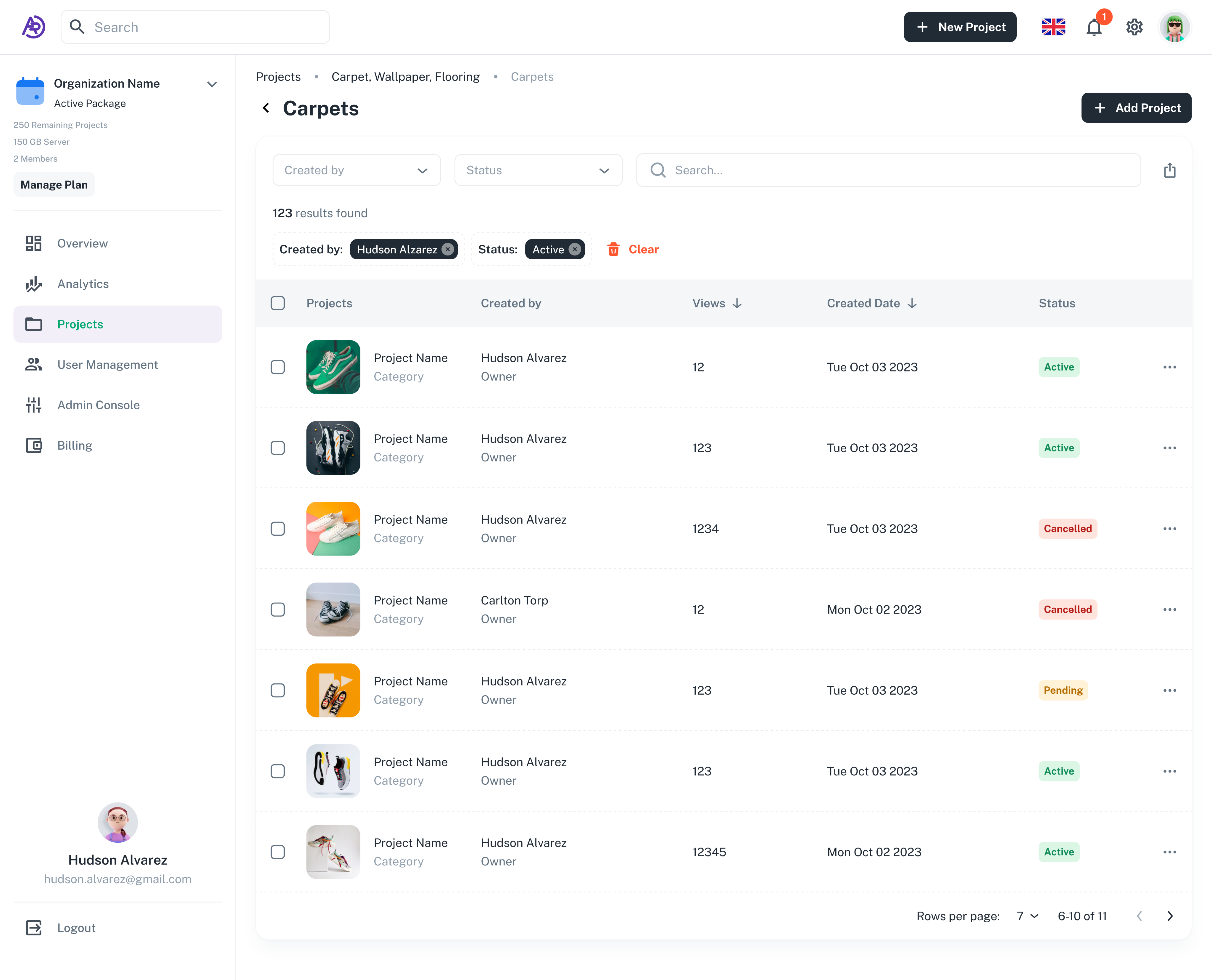This screenshot has width=1212, height=980.
Task: Select checkbox for the Pending project row
Action: 278,691
